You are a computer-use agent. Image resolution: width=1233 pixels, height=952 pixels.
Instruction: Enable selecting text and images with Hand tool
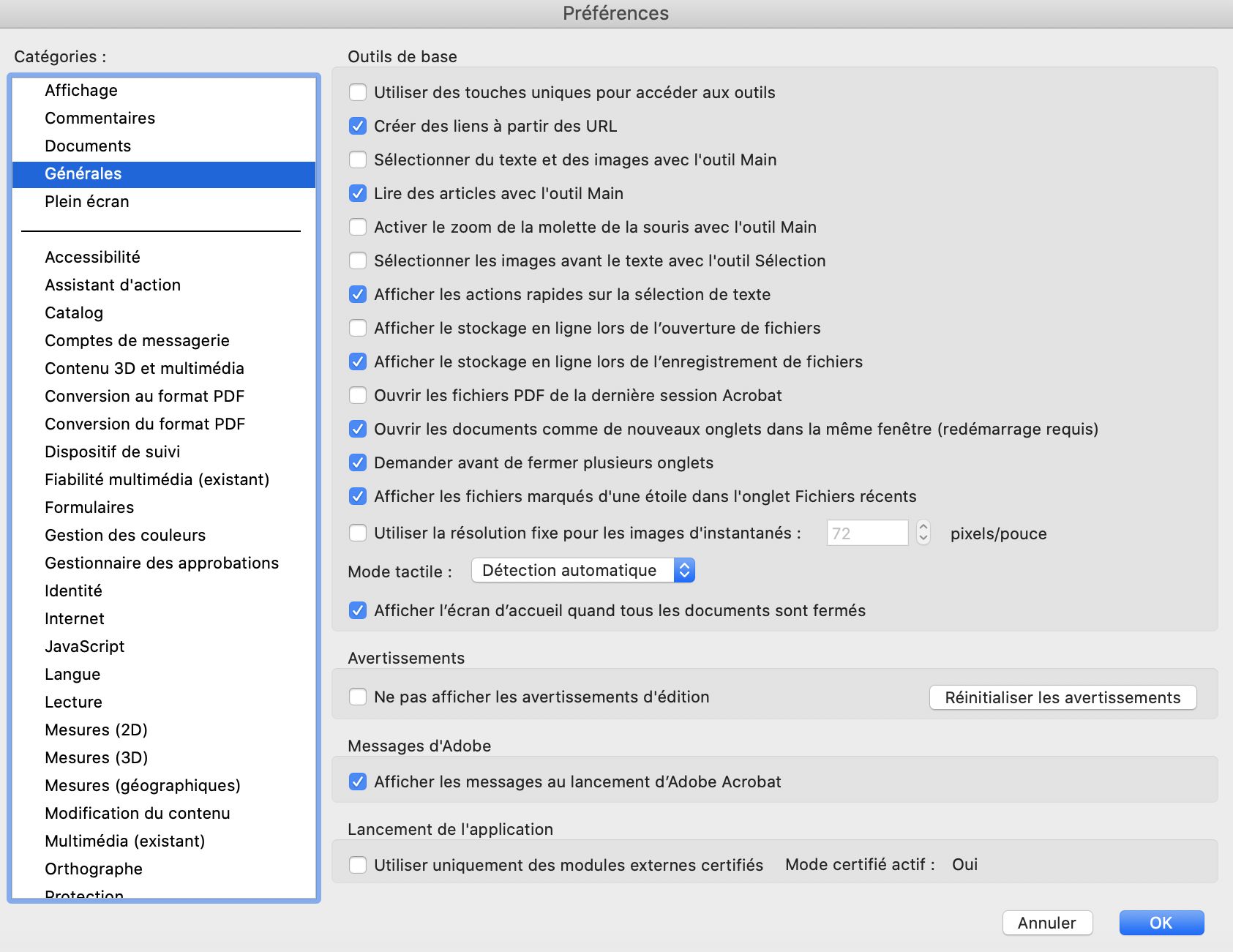358,160
